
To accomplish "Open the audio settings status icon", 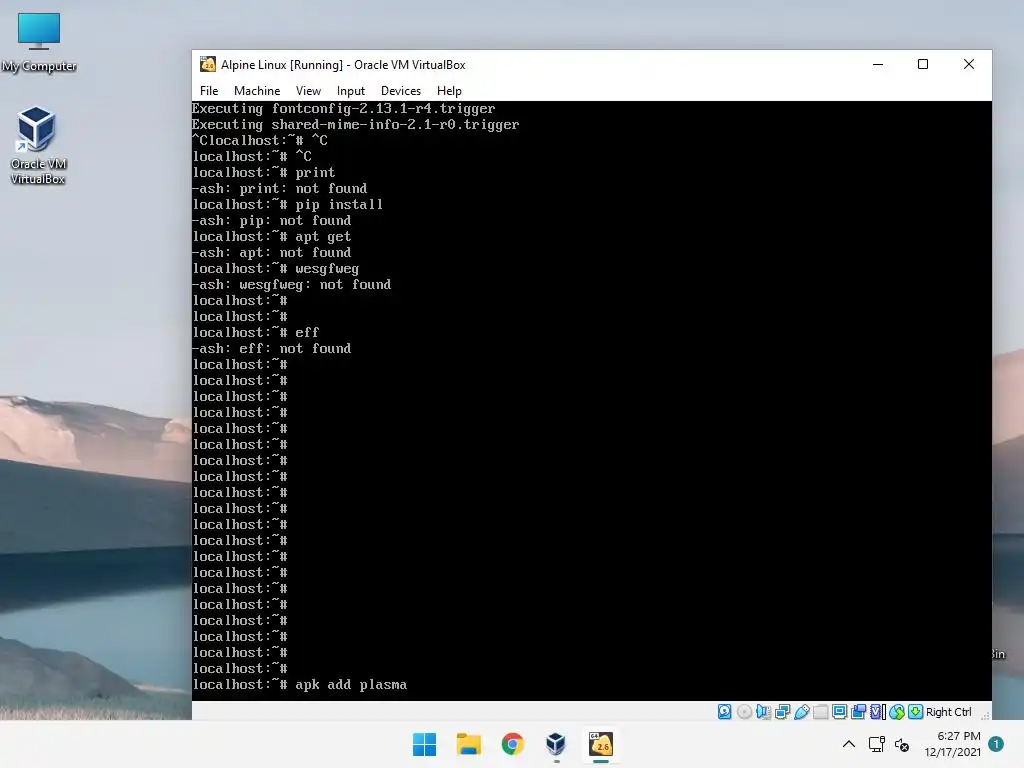I will (763, 712).
